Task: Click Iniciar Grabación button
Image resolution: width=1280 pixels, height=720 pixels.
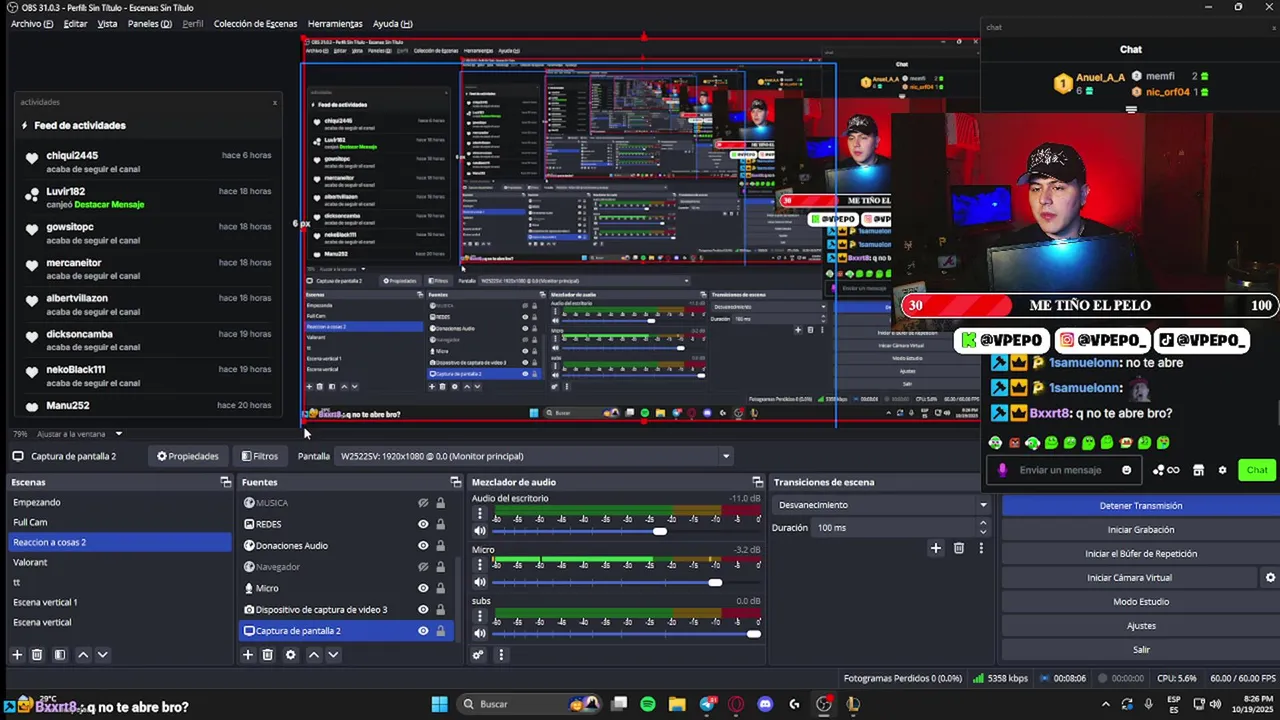Action: coord(1141,530)
